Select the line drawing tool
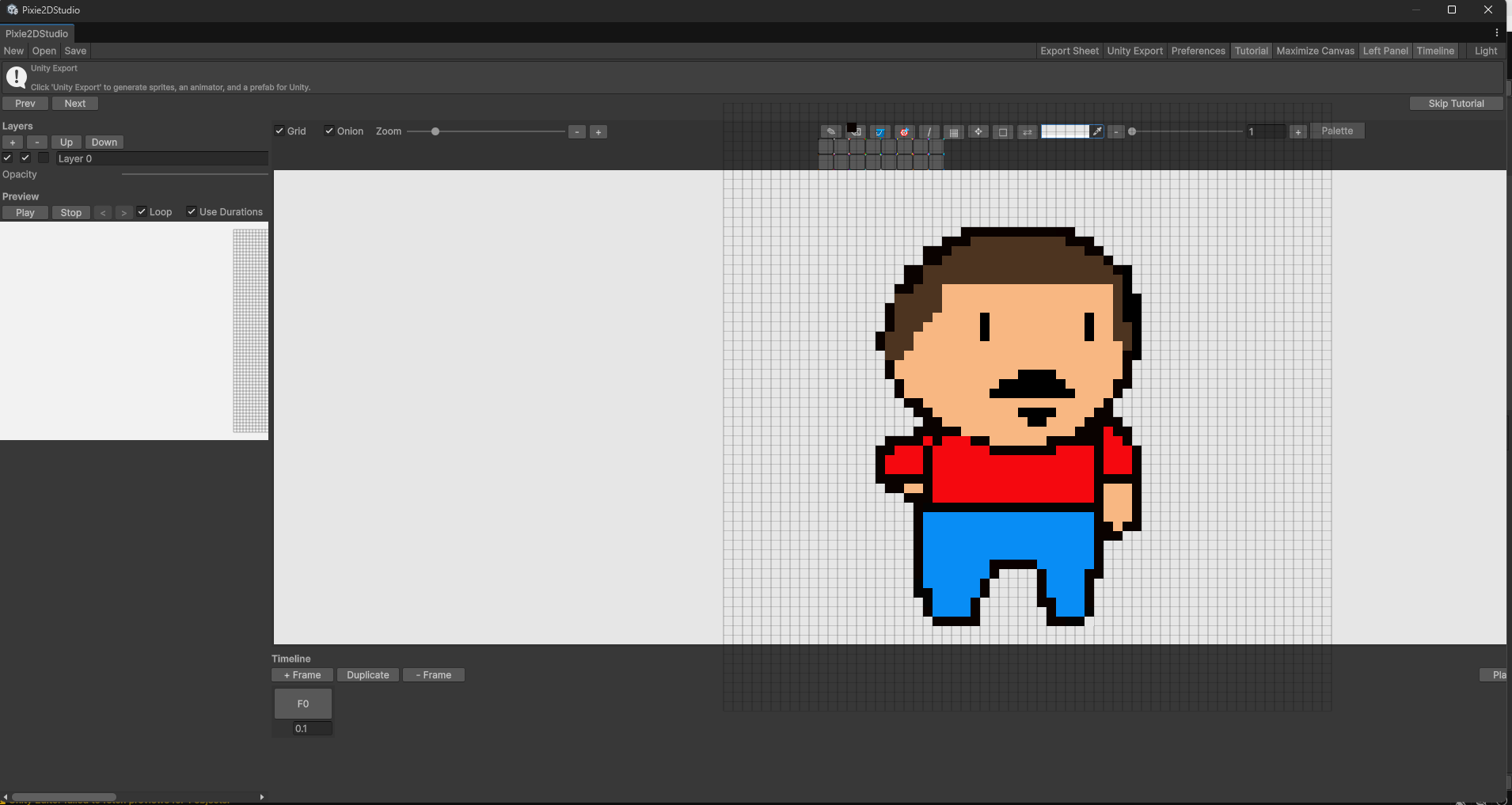 pos(929,132)
